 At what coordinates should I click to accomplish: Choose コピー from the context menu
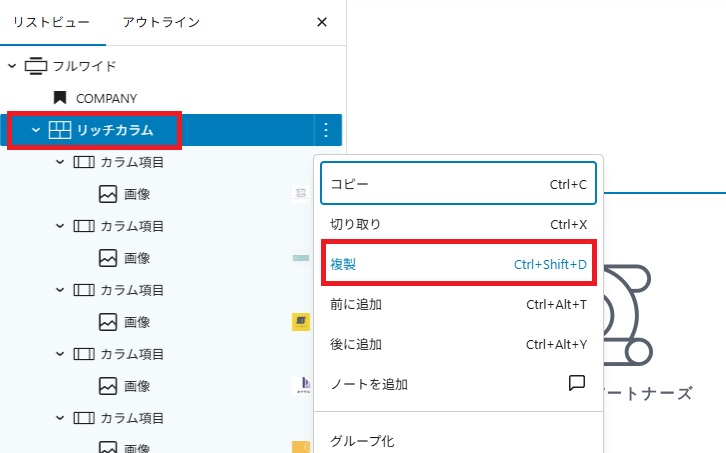458,184
